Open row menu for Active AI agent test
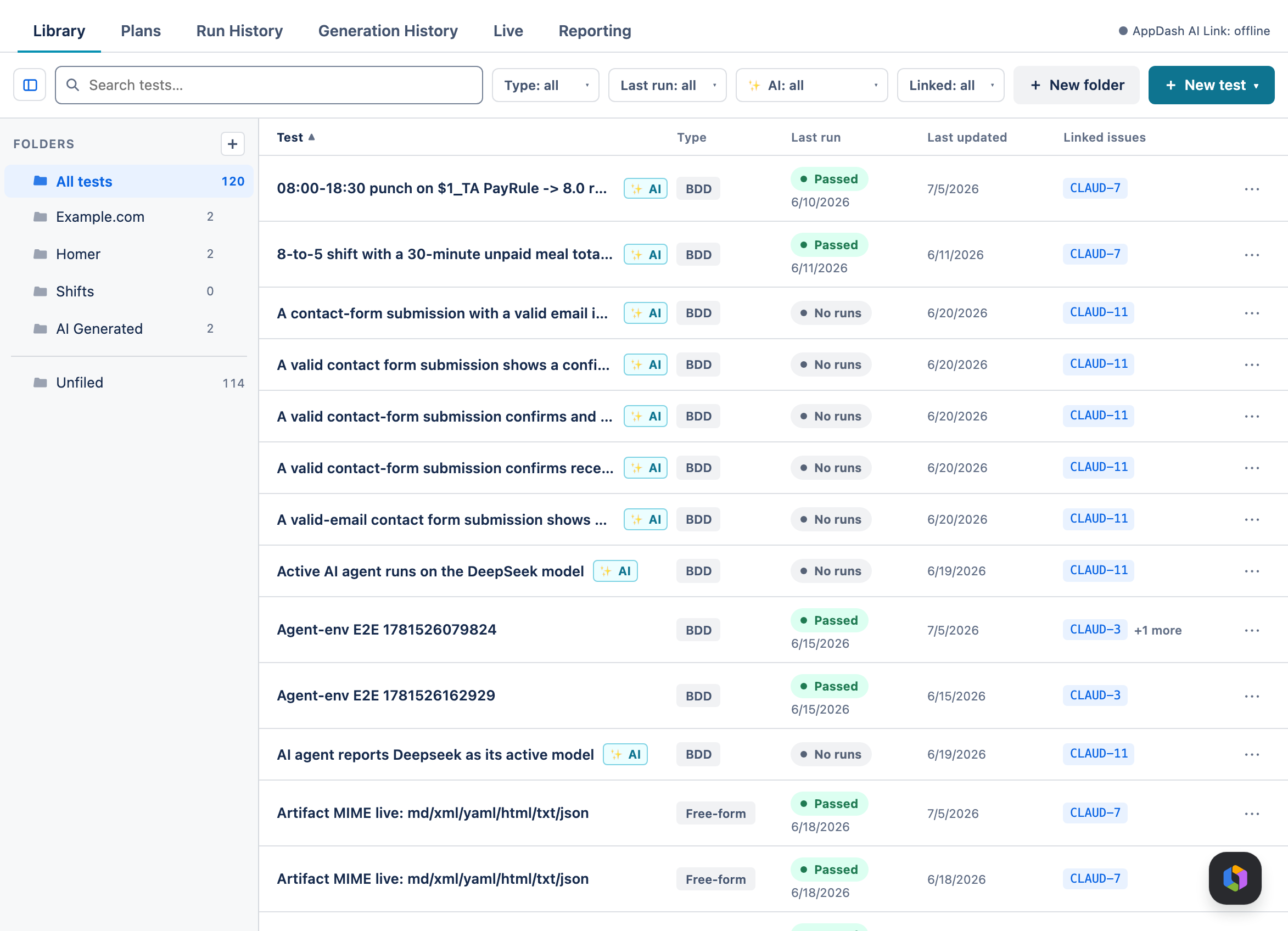 point(1252,571)
